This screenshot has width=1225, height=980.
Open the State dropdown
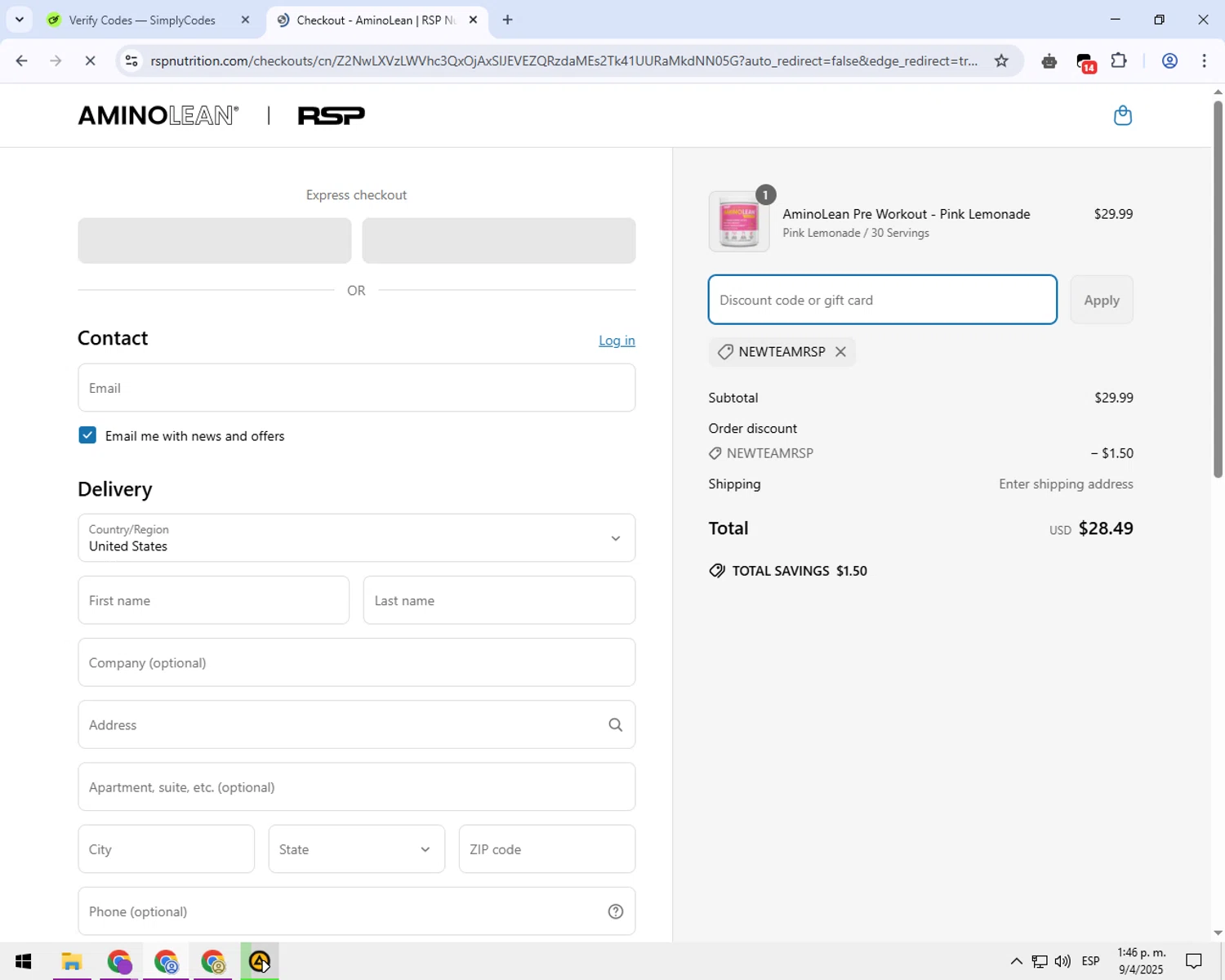(x=356, y=849)
